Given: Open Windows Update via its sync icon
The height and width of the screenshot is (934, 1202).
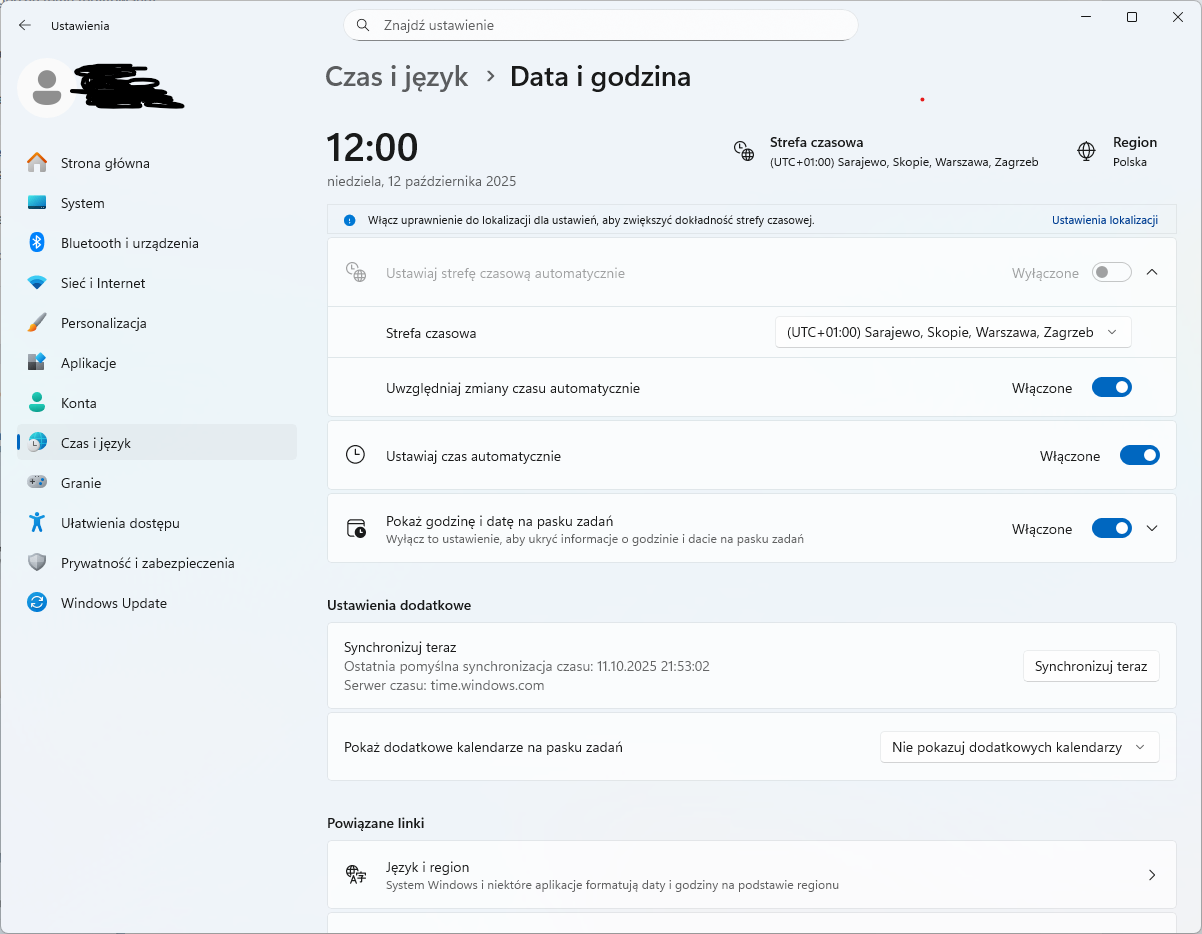Looking at the screenshot, I should point(37,603).
